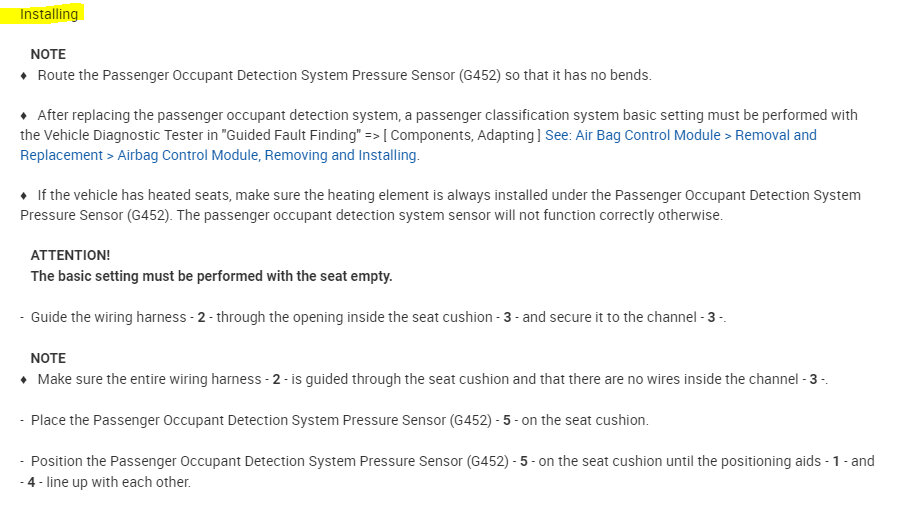The height and width of the screenshot is (526, 913).
Task: Click the highlighted Installing heading
Action: (x=48, y=14)
